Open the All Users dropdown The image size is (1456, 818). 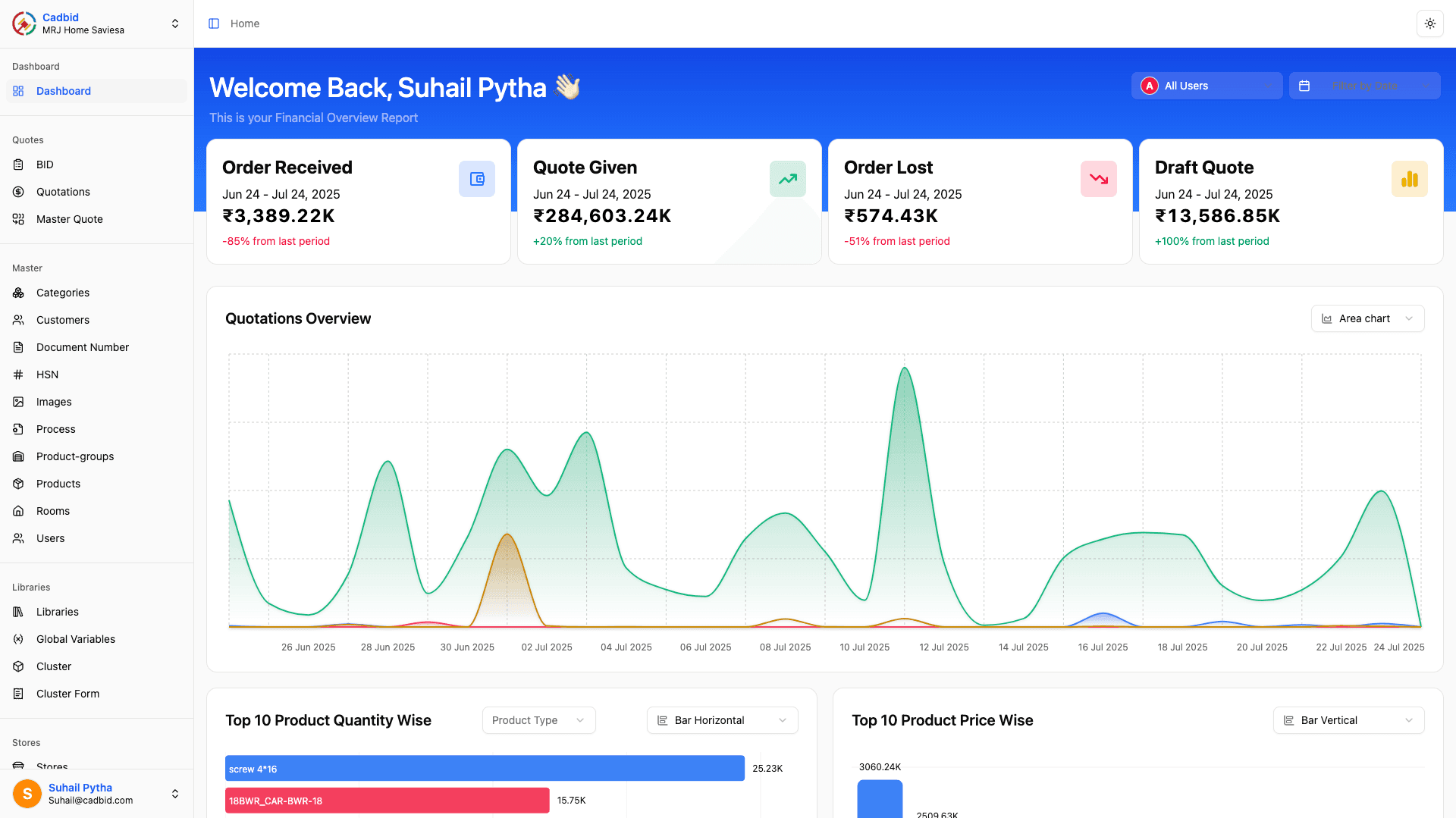tap(1207, 86)
